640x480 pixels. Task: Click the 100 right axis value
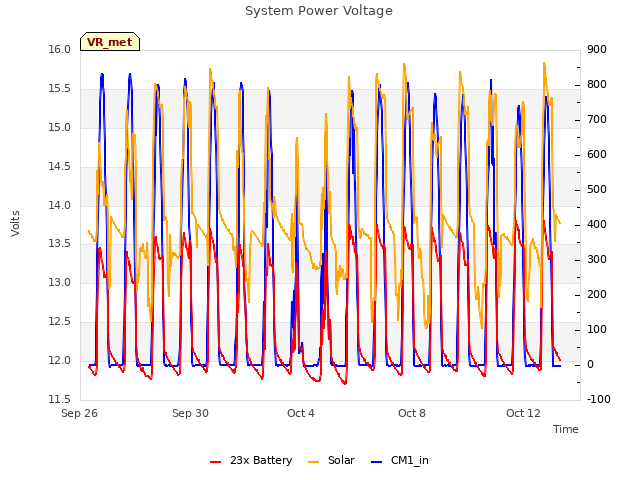click(597, 329)
